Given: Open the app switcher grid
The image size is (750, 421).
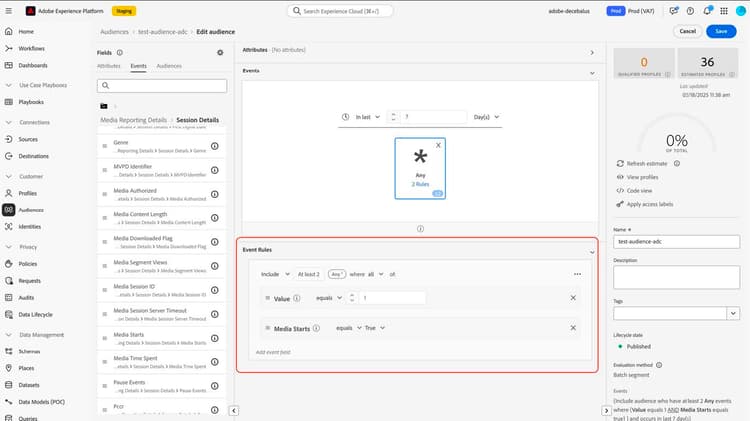Looking at the screenshot, I should click(724, 11).
